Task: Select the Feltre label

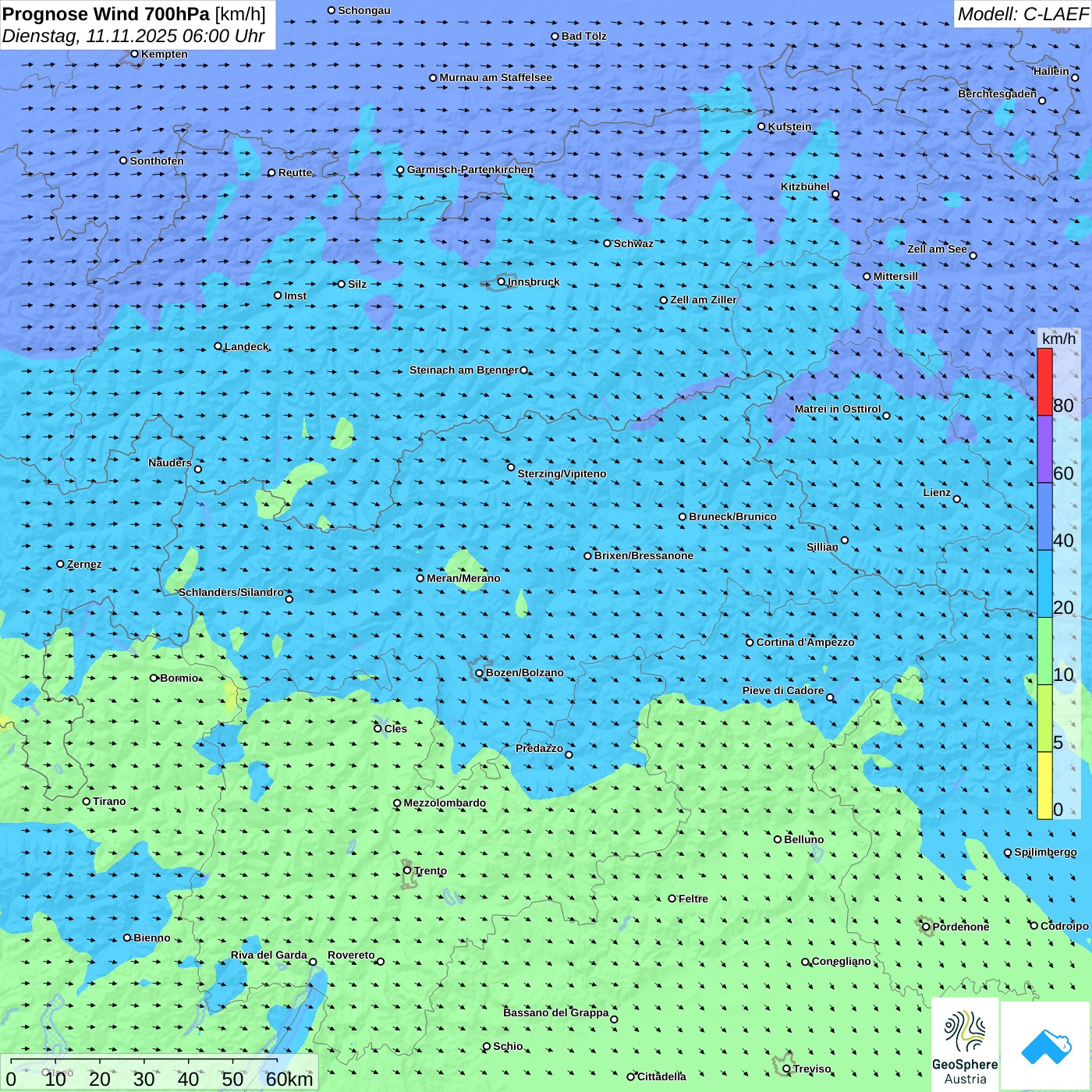Action: tap(693, 899)
